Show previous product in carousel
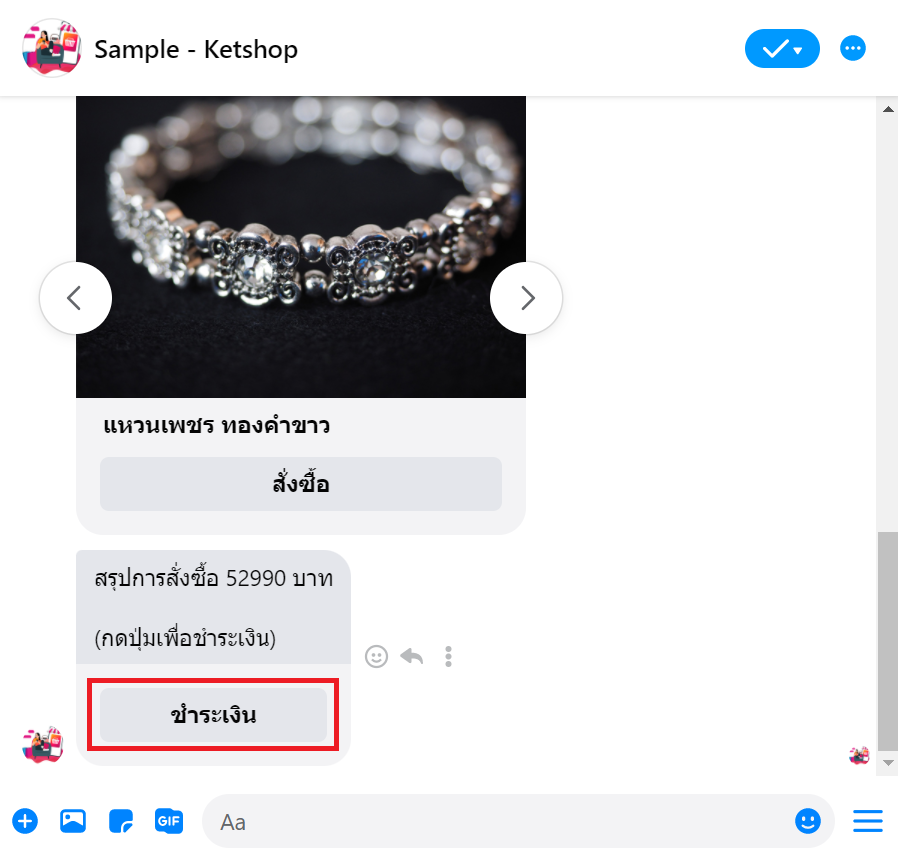The image size is (898, 862). pyautogui.click(x=76, y=298)
